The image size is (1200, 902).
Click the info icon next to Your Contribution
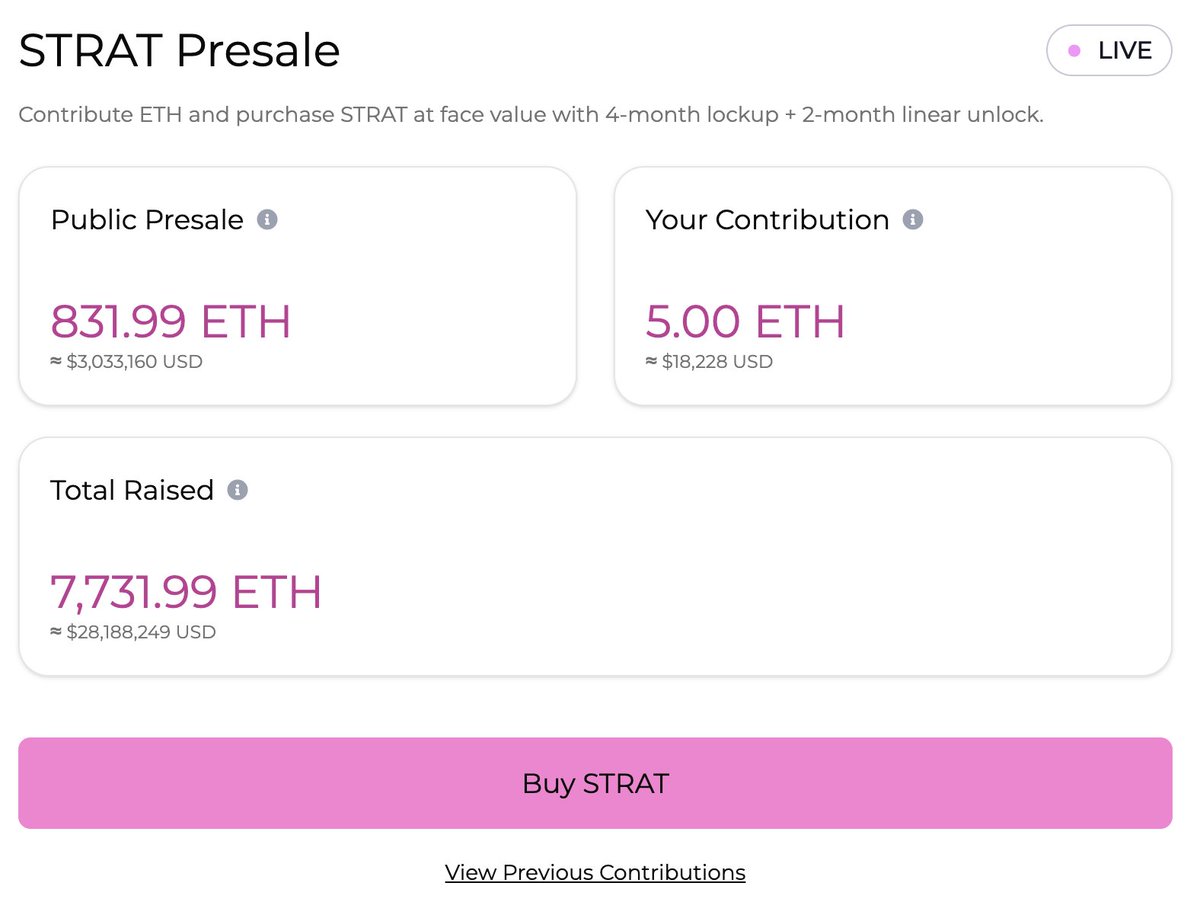pyautogui.click(x=913, y=219)
